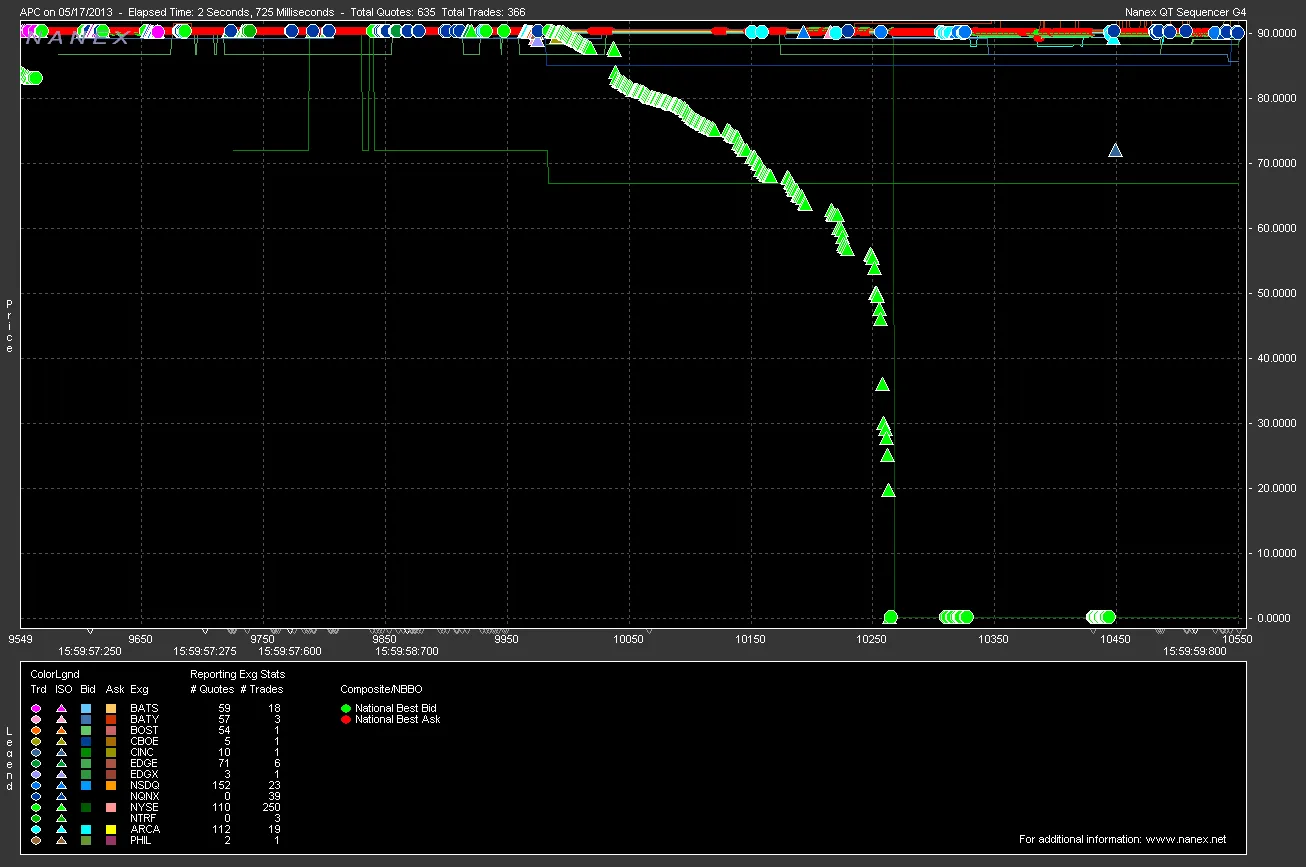Click the 15:59:58:700 time axis label
This screenshot has width=1306, height=867.
click(x=407, y=651)
